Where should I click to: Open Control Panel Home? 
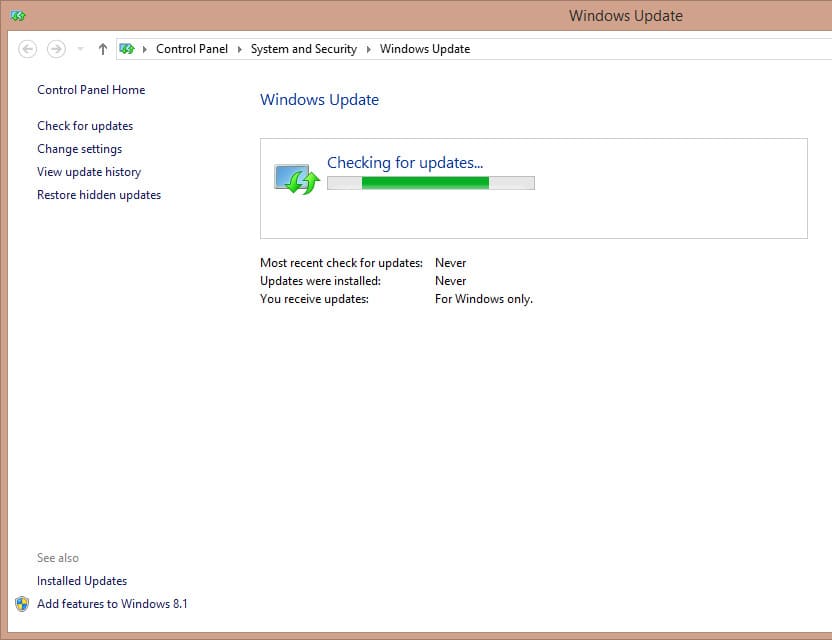pos(91,90)
